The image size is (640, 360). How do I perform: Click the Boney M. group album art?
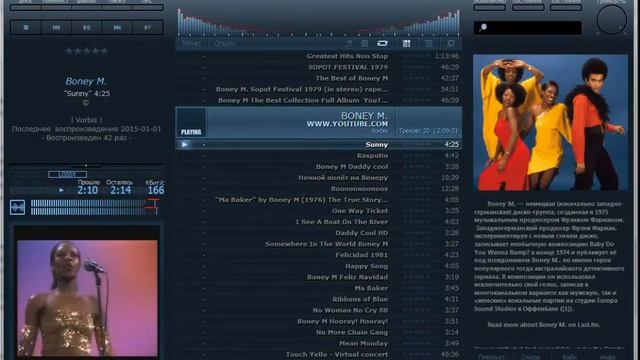click(550, 122)
